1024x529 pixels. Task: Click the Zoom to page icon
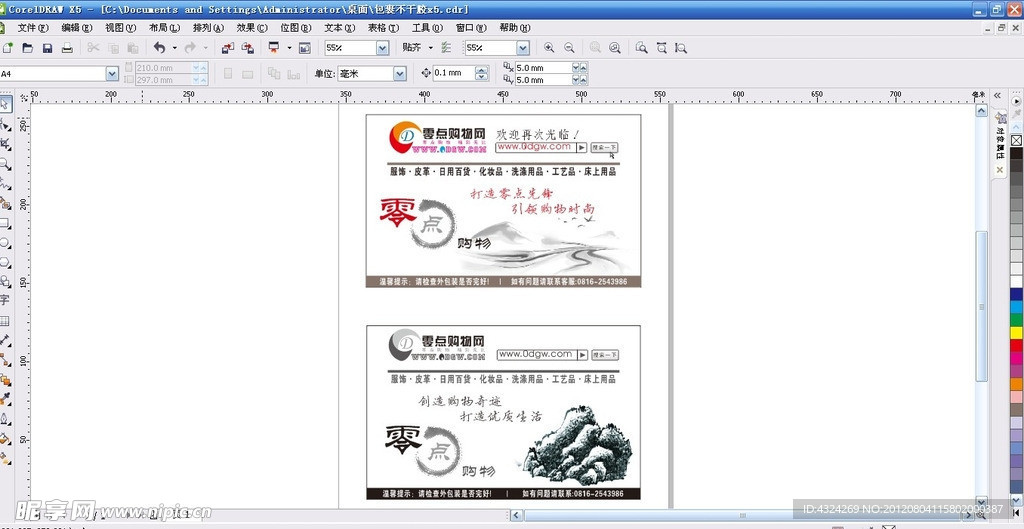click(x=642, y=48)
